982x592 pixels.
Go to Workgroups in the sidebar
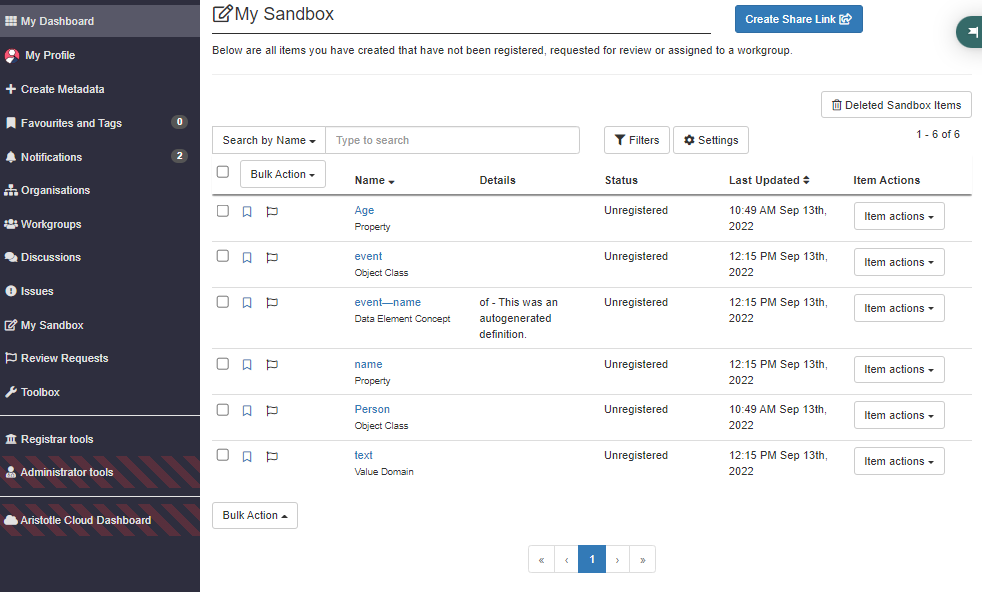pyautogui.click(x=51, y=224)
